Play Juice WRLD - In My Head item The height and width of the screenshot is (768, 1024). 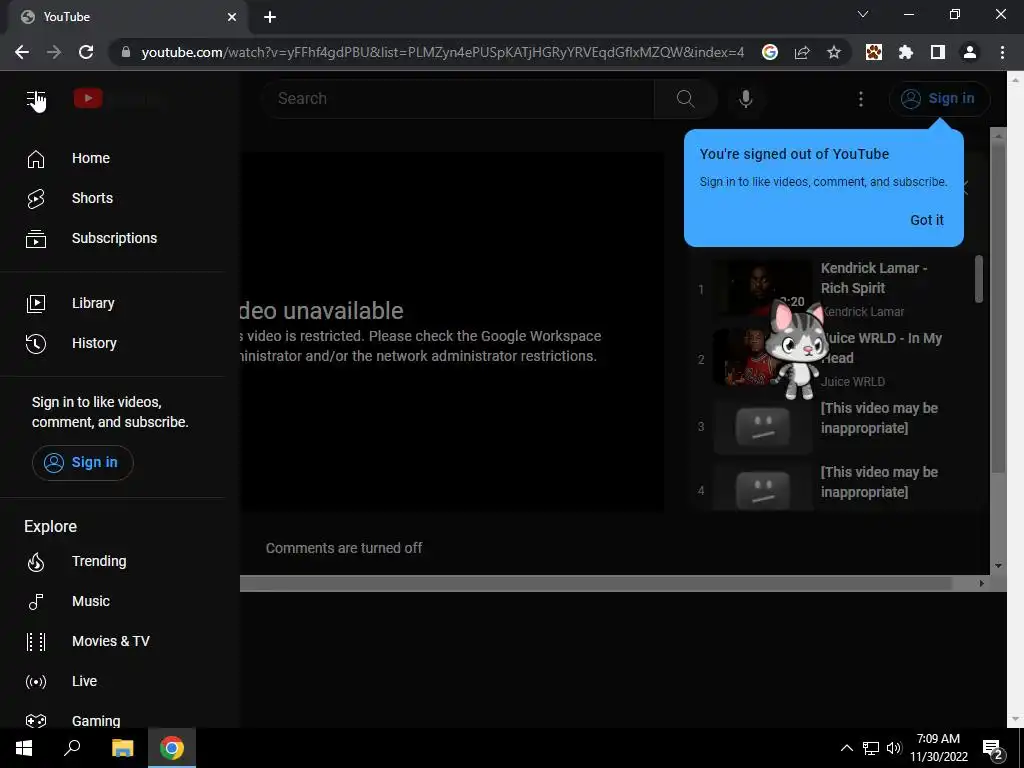pyautogui.click(x=881, y=348)
